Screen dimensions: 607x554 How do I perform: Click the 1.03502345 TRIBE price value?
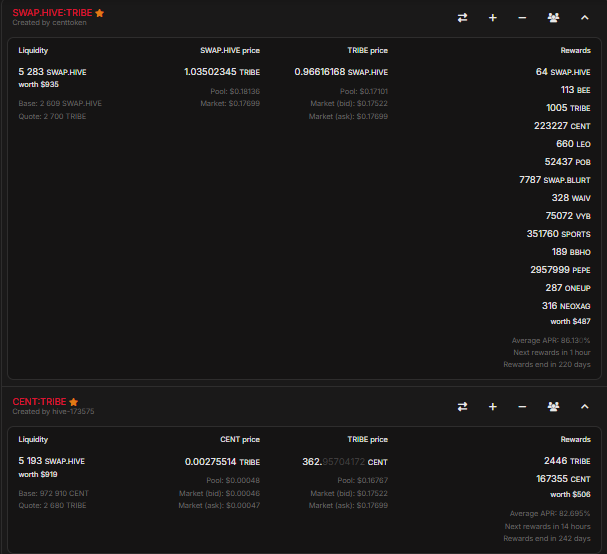[x=222, y=72]
